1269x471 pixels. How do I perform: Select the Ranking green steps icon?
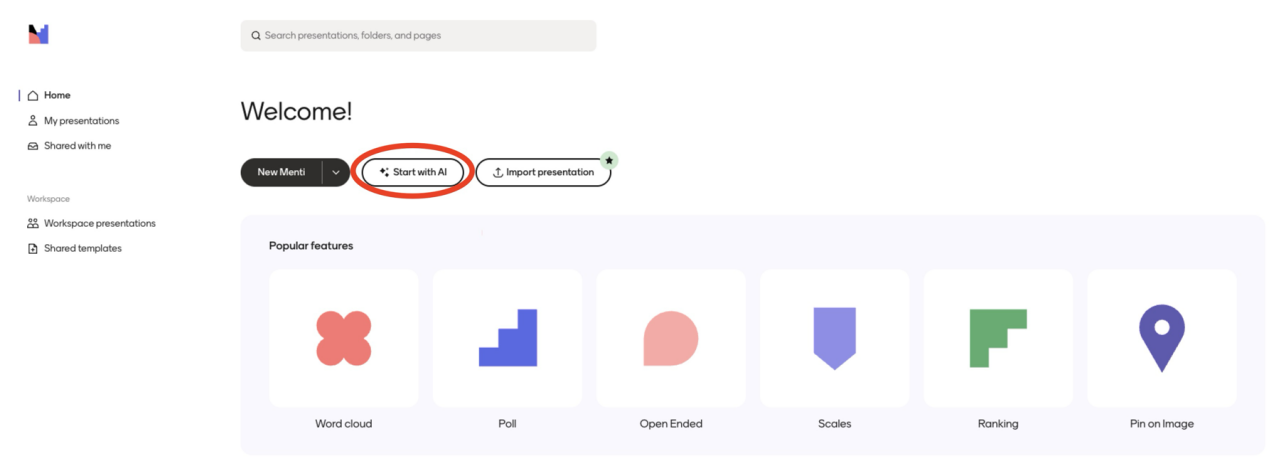point(998,338)
